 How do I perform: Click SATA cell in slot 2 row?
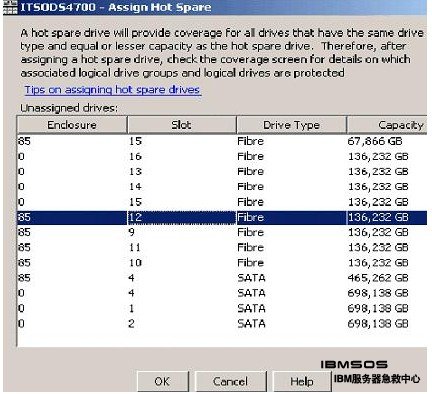(x=291, y=324)
